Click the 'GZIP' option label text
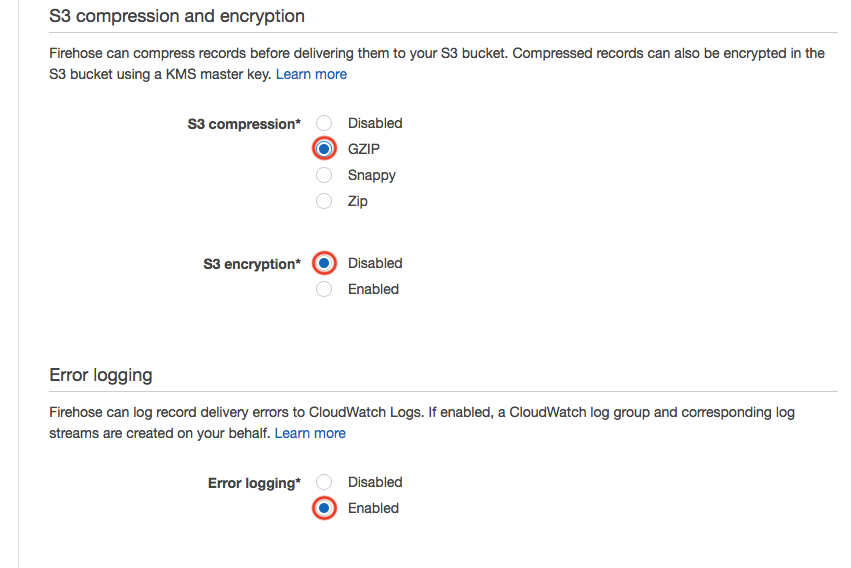851x568 pixels. coord(364,149)
